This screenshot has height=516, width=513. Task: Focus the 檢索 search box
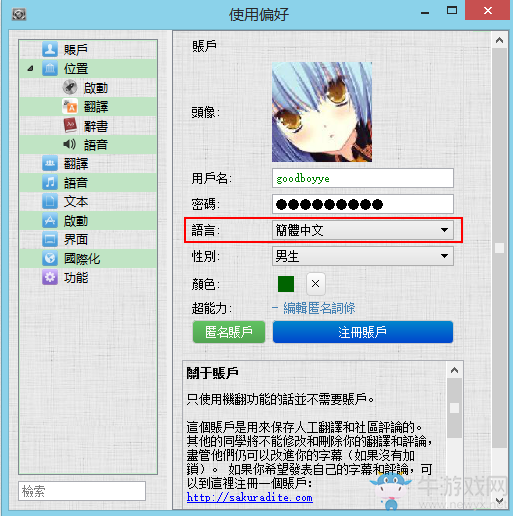click(x=82, y=491)
